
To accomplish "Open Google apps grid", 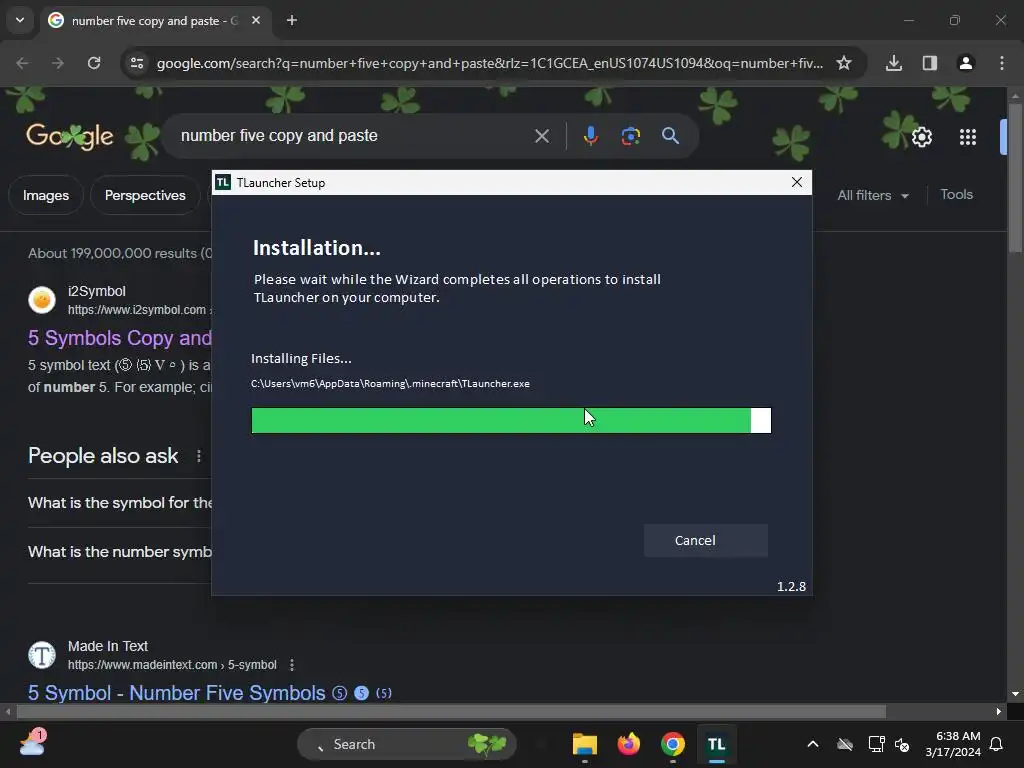I will (968, 136).
